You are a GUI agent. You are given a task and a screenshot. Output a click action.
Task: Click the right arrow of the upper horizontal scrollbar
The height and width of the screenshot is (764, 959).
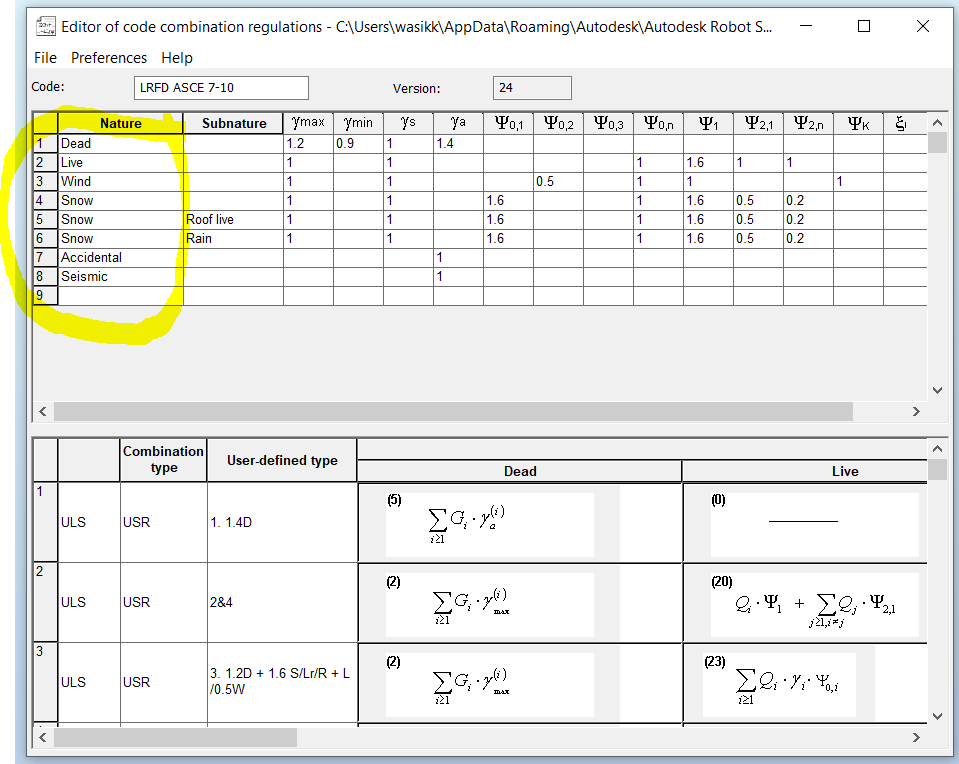(915, 410)
